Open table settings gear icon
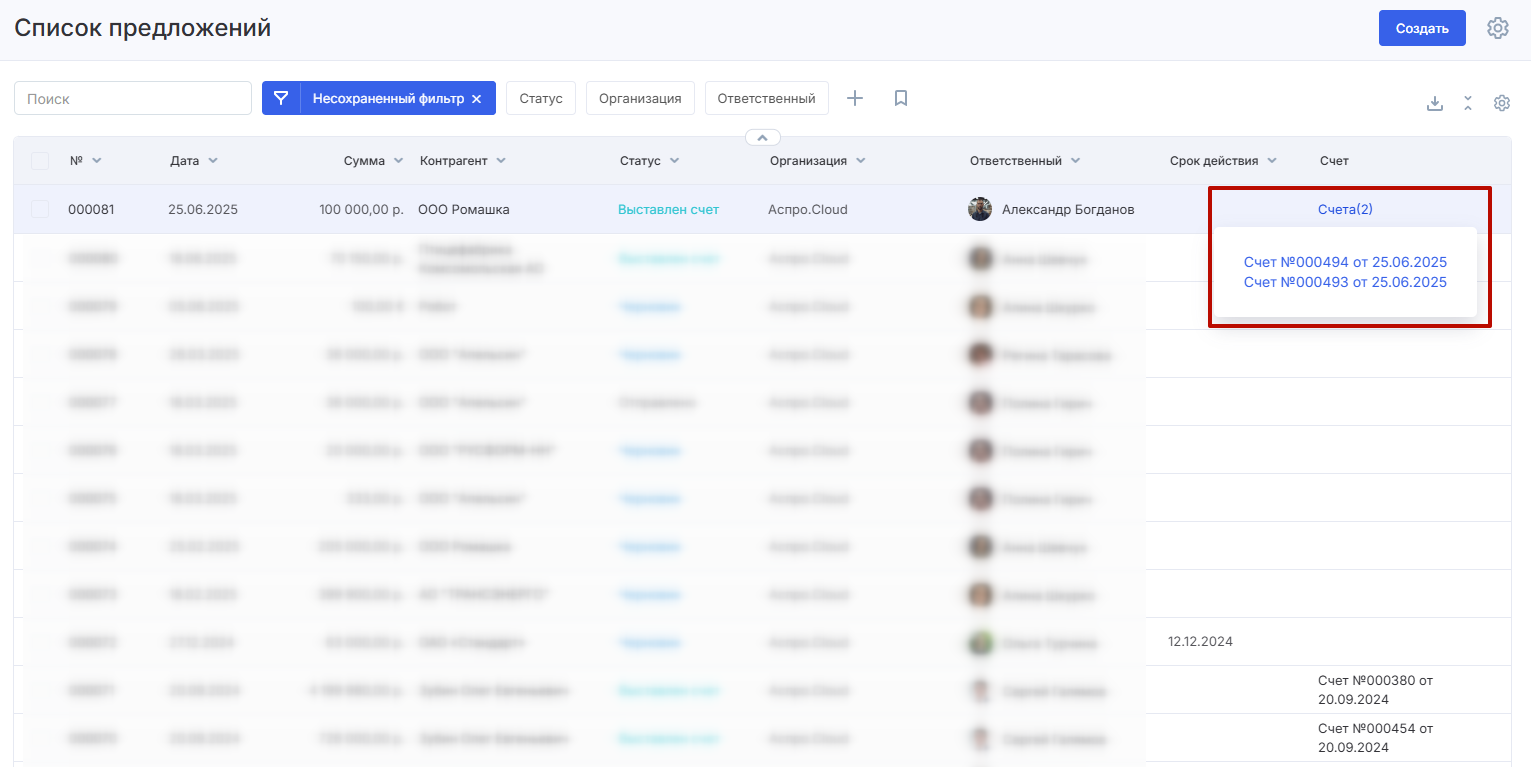The image size is (1531, 767). [1501, 103]
